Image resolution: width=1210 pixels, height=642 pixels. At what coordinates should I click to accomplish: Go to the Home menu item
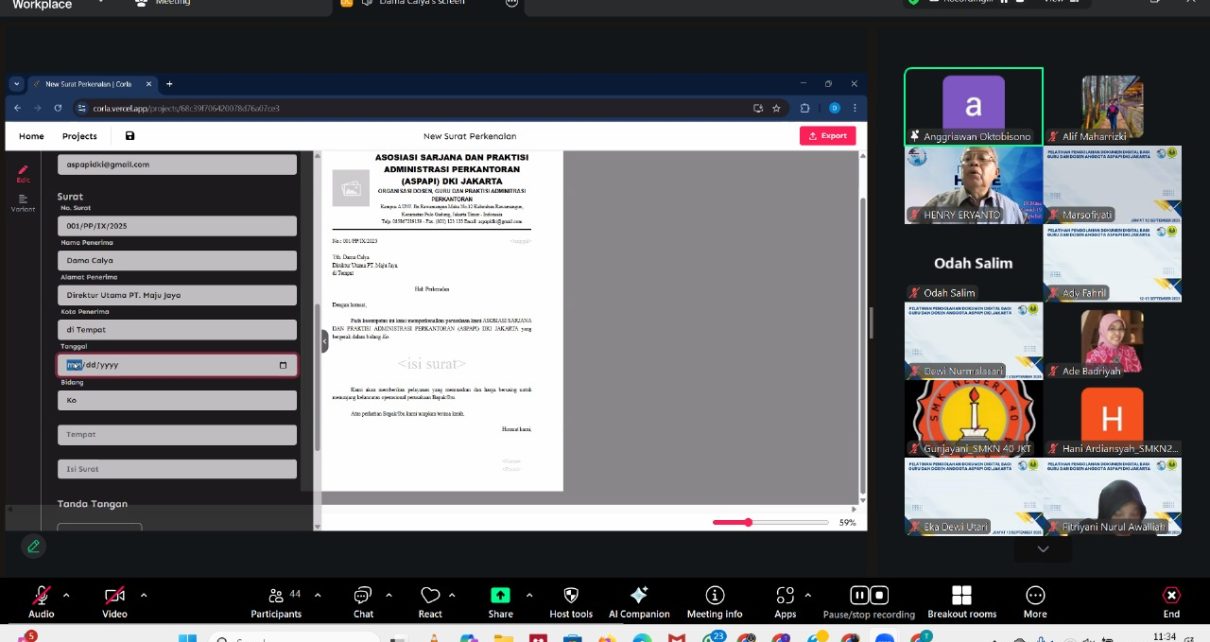[31, 136]
